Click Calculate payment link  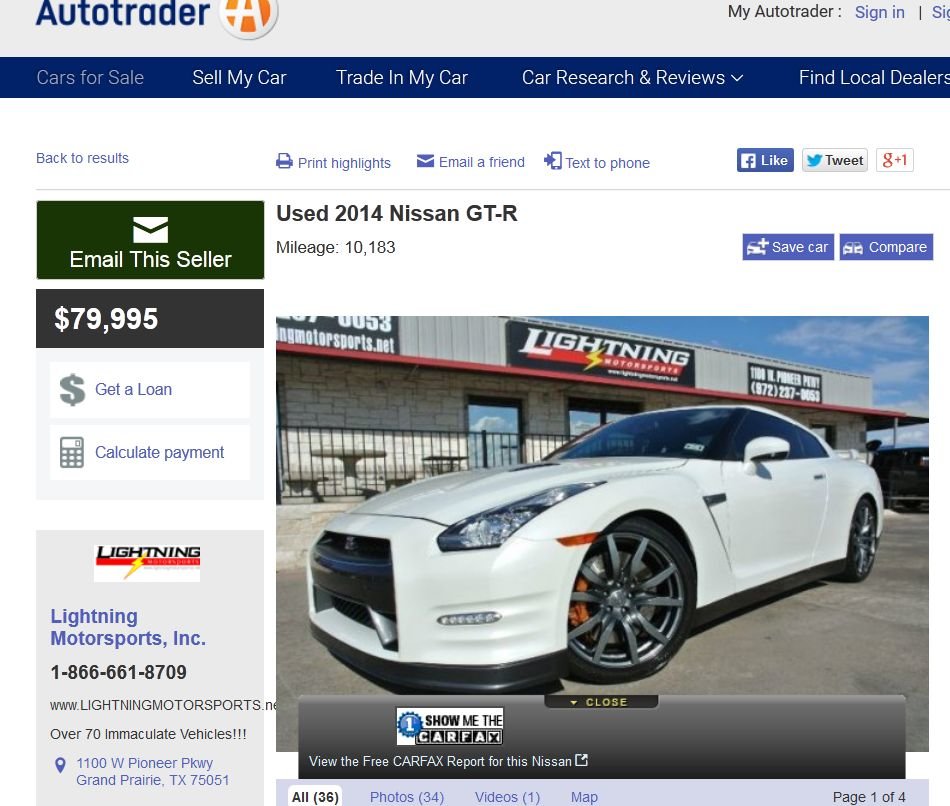click(159, 452)
